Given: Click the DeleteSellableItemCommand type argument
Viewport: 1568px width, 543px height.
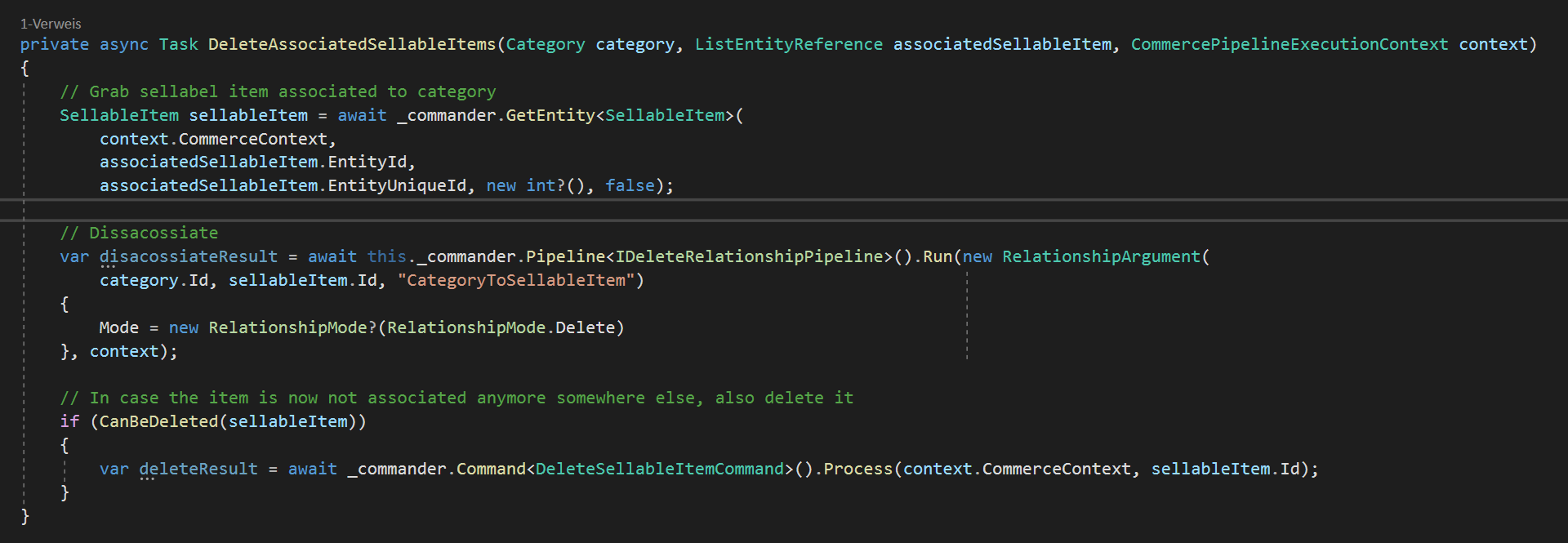Looking at the screenshot, I should point(660,469).
